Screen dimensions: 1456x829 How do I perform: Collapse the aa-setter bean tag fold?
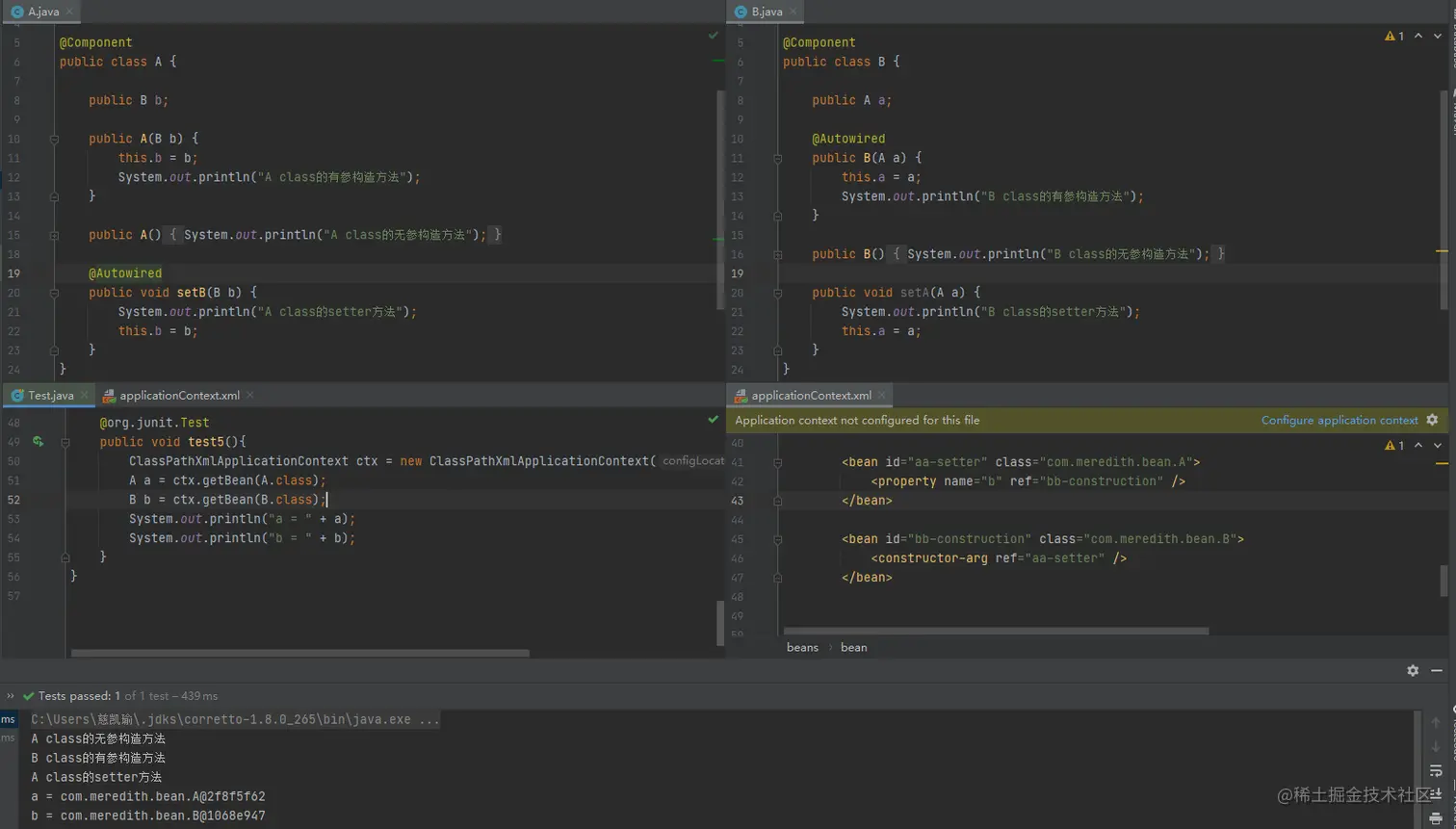point(777,462)
